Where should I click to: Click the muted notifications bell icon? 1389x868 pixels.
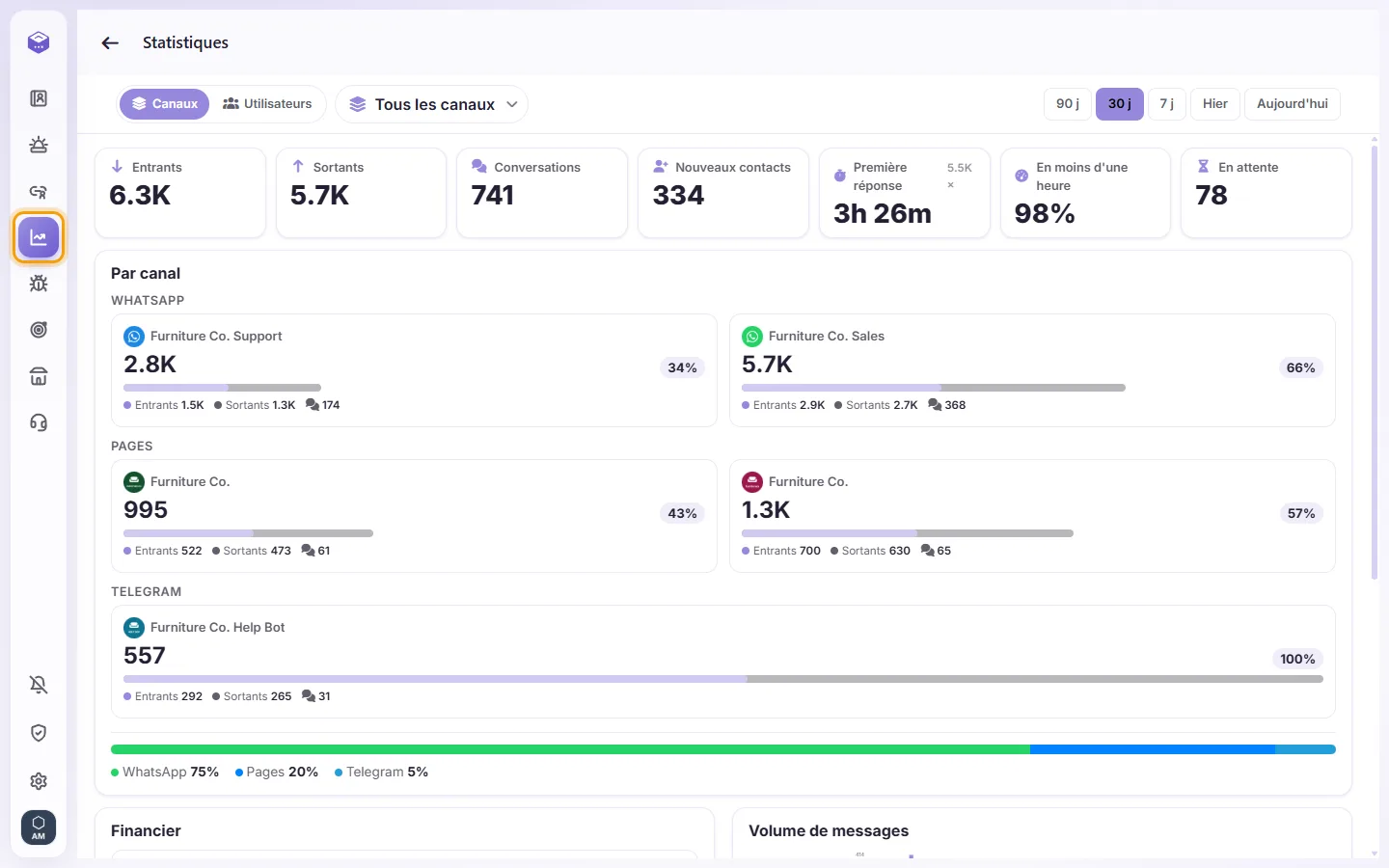(39, 685)
